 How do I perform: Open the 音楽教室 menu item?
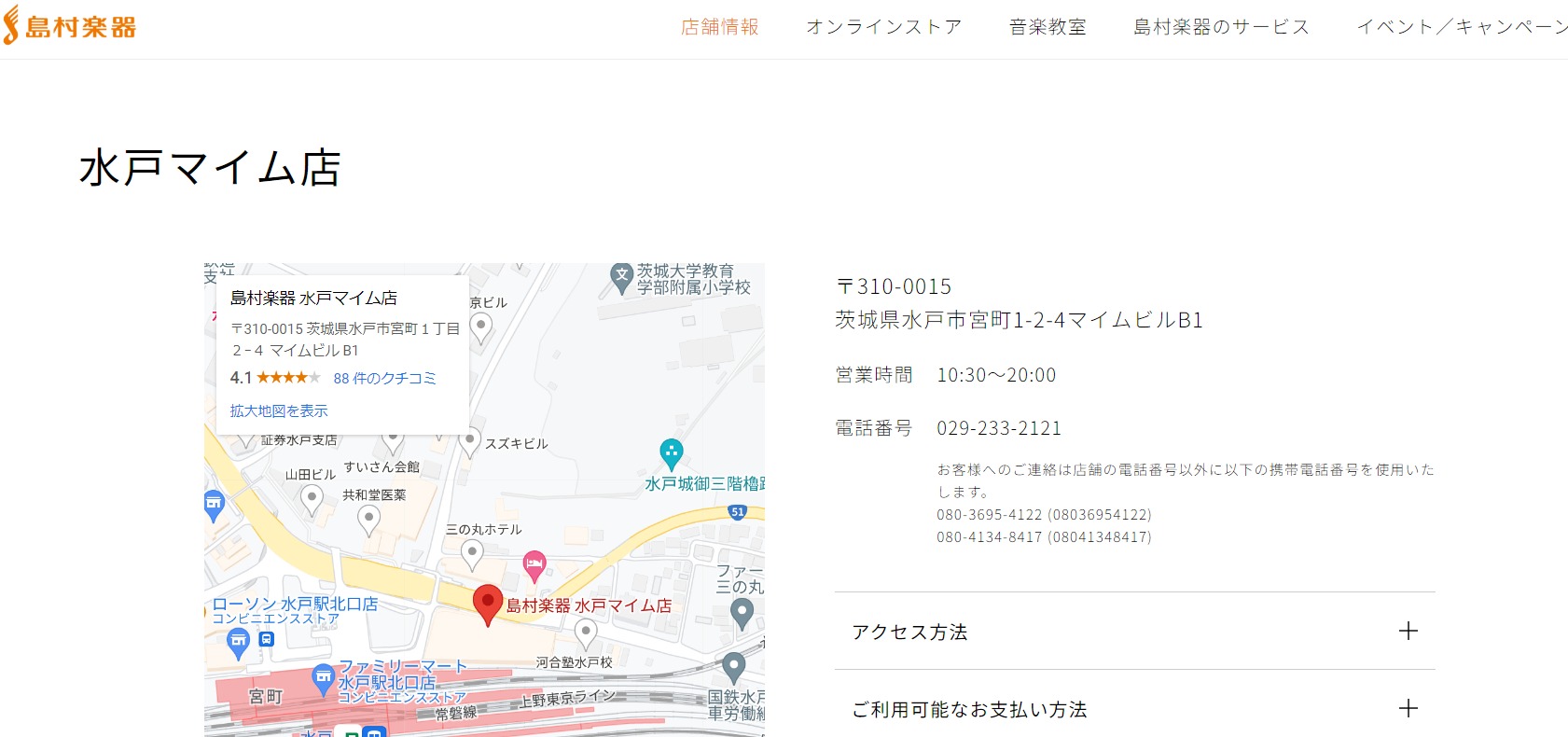tap(1048, 27)
